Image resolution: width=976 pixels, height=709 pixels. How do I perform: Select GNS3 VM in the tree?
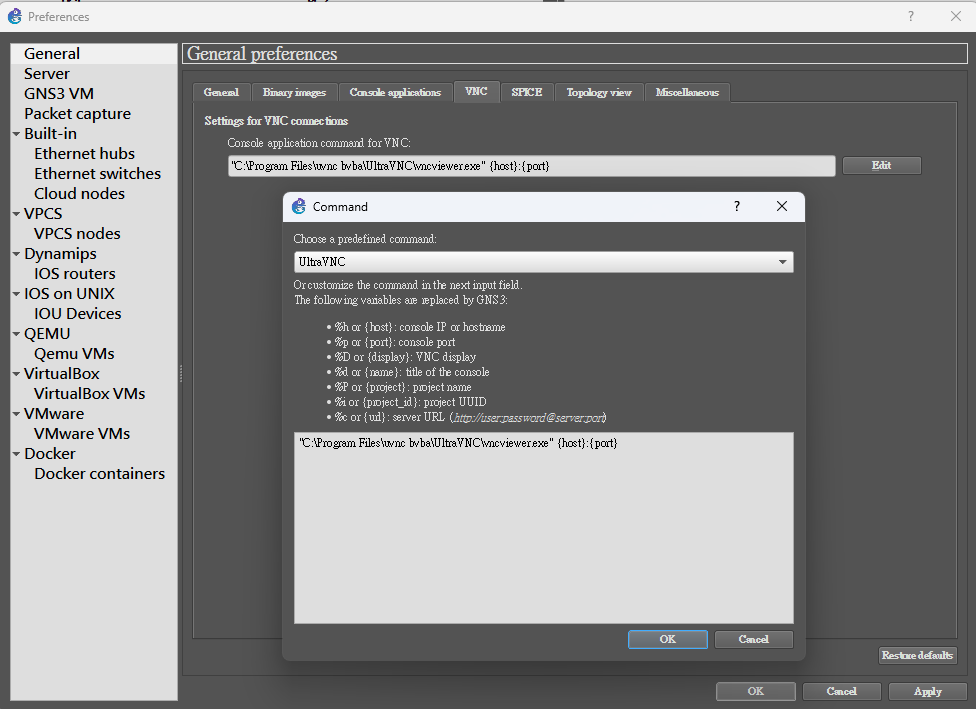click(x=59, y=93)
